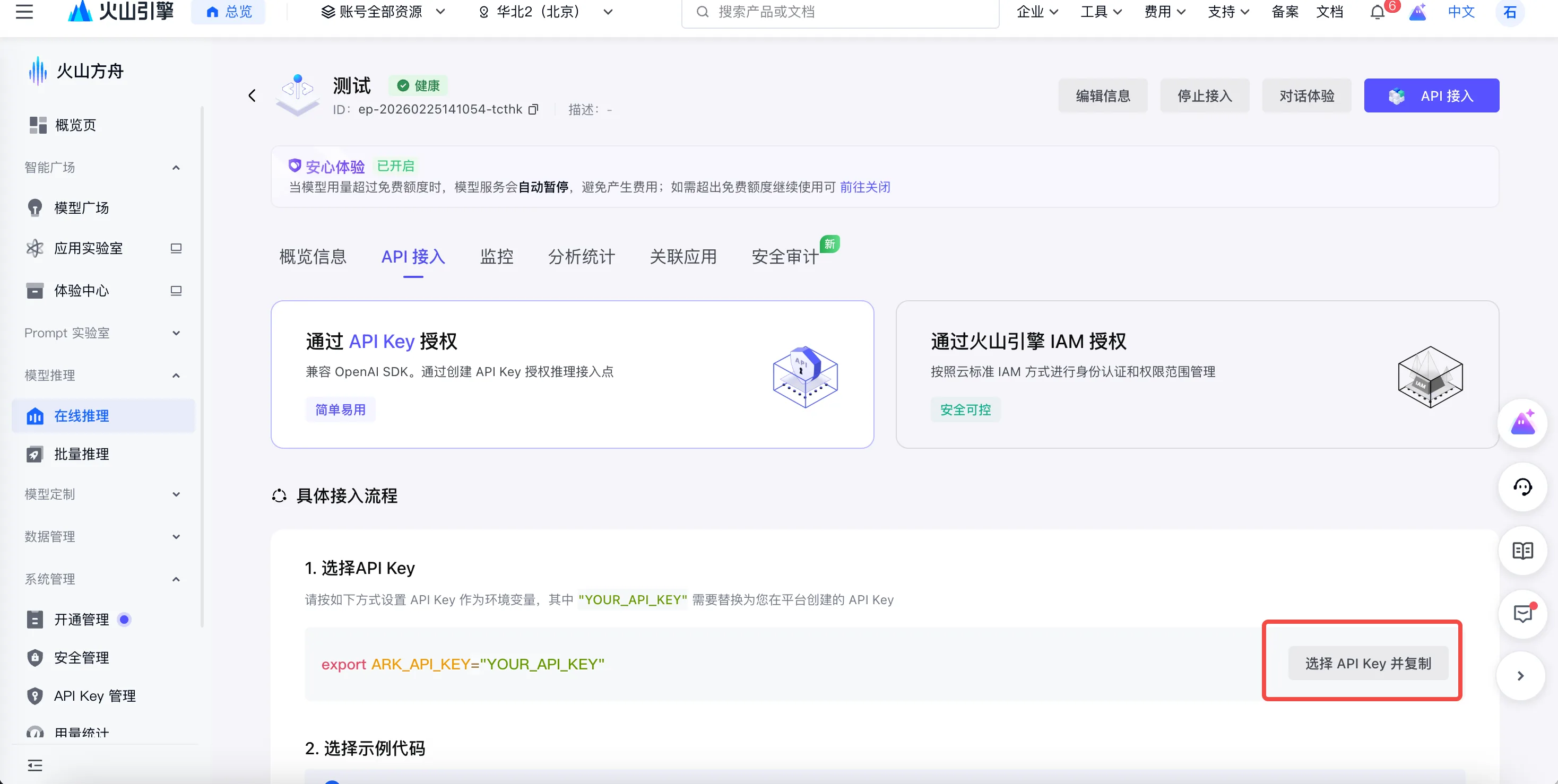Open feedback message icon

(1522, 614)
